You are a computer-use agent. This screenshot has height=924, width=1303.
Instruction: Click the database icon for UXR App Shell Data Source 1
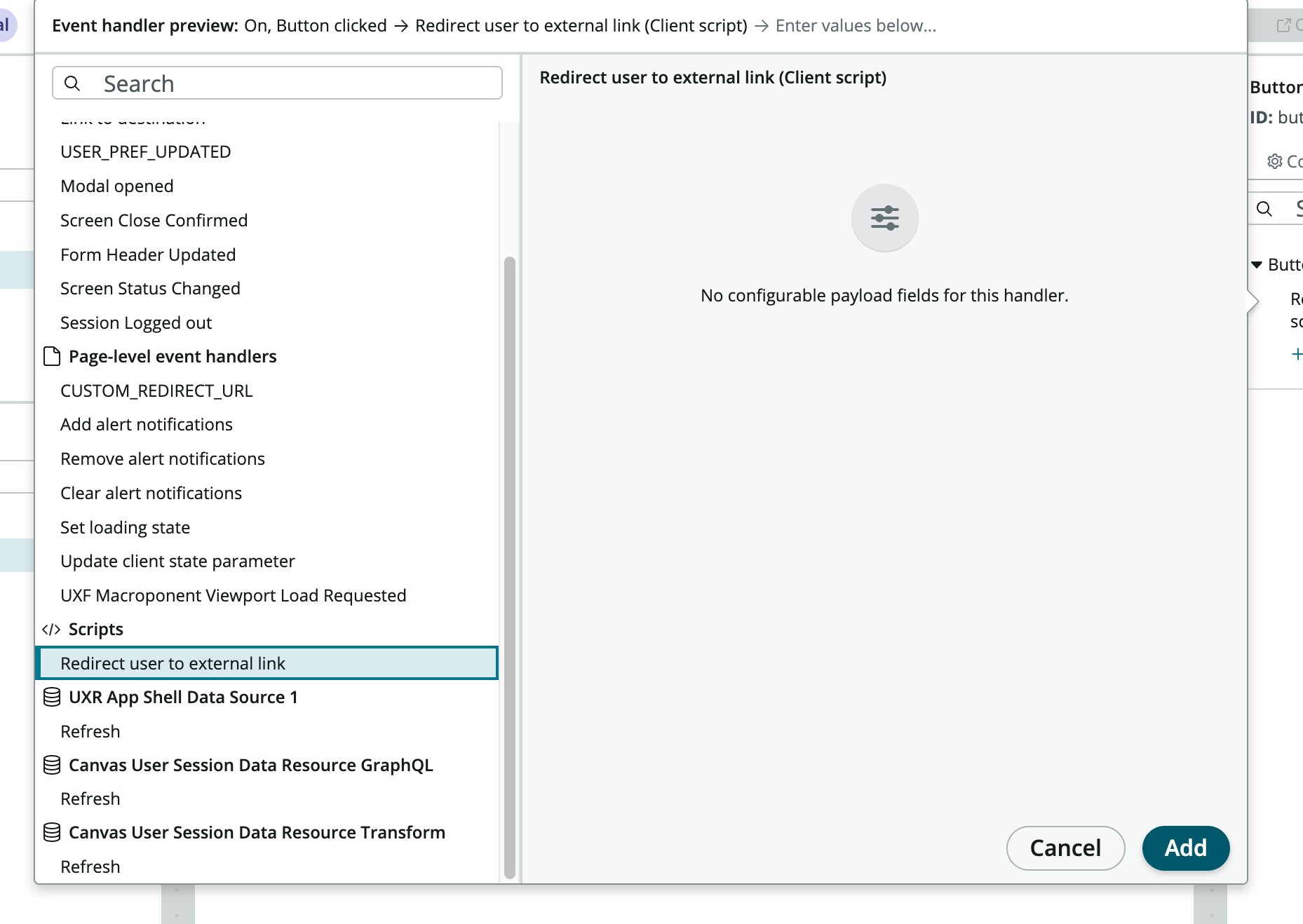(52, 697)
